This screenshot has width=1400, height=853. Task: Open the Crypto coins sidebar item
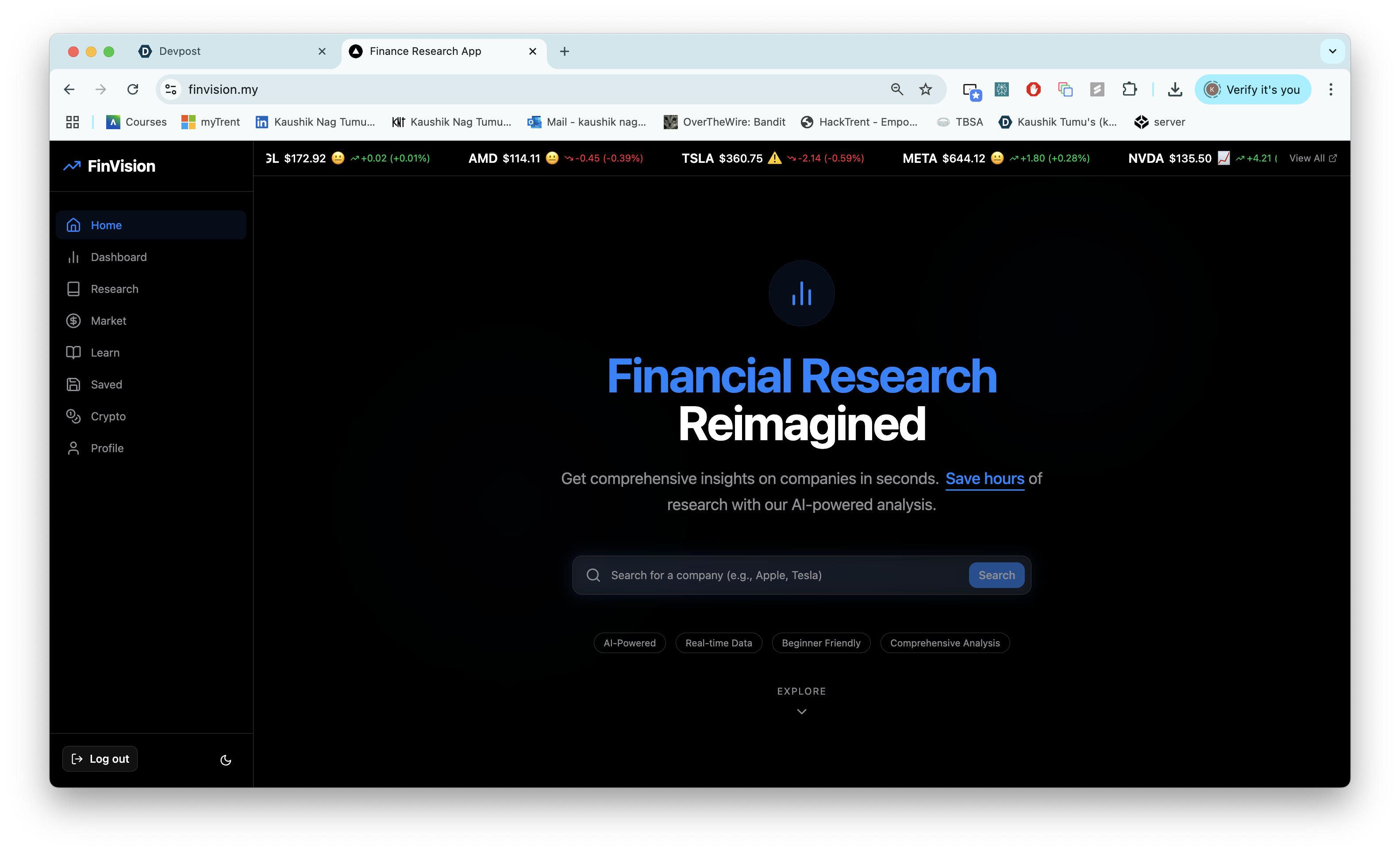point(108,417)
